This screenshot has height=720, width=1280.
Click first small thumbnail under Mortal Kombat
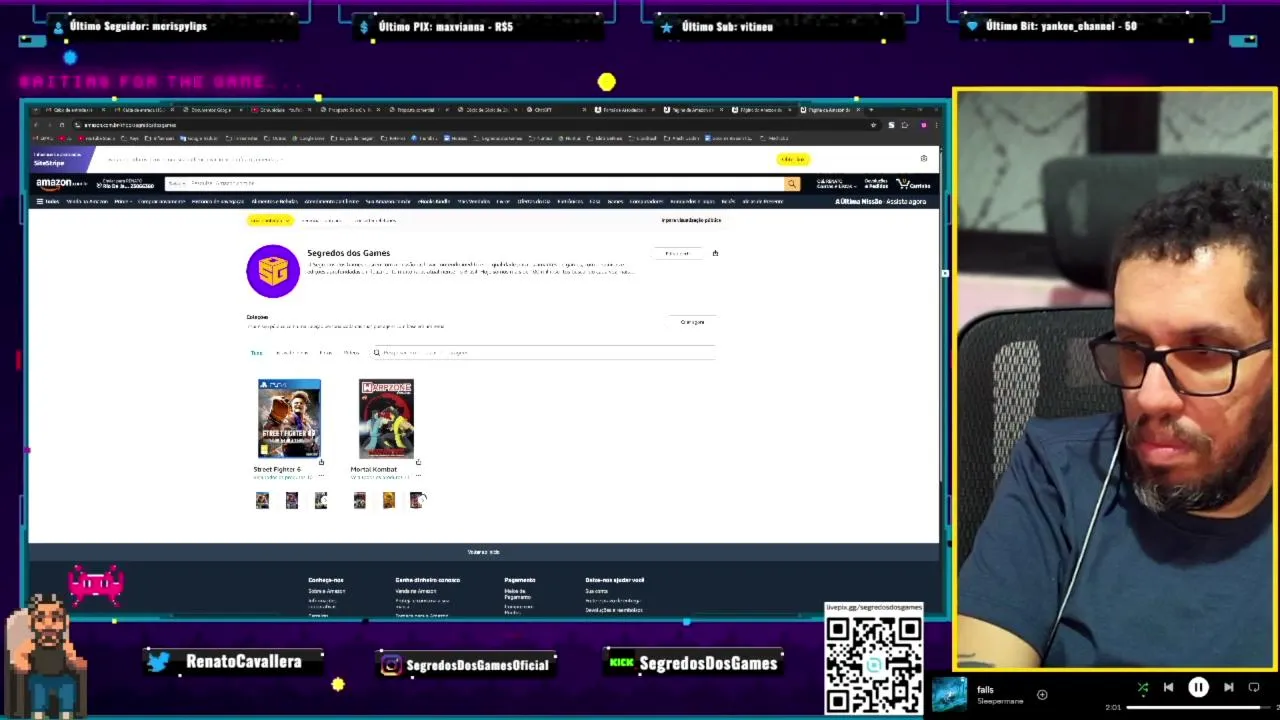click(359, 501)
